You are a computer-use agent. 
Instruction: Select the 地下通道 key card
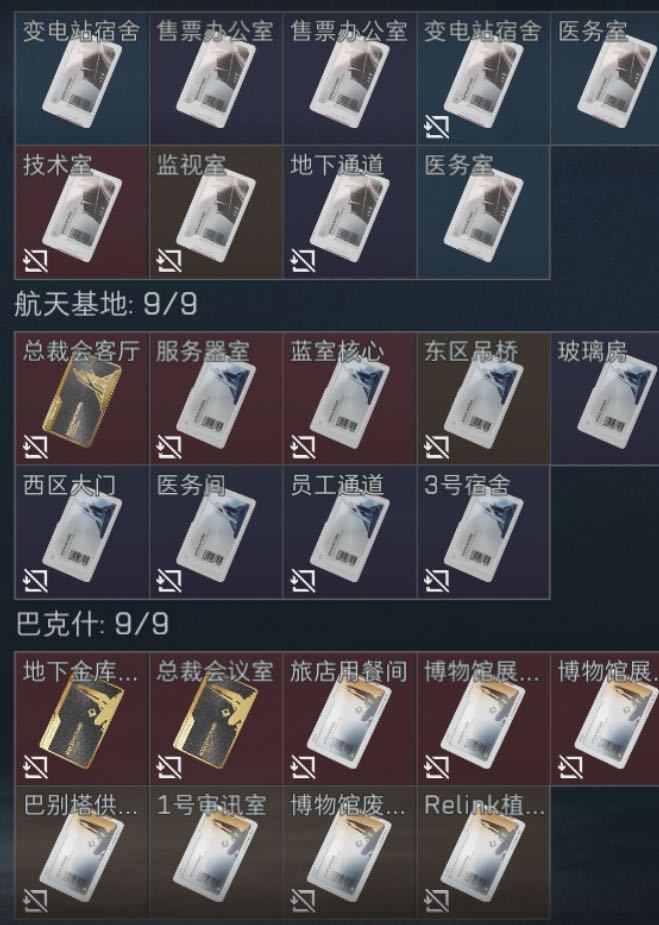[x=350, y=212]
